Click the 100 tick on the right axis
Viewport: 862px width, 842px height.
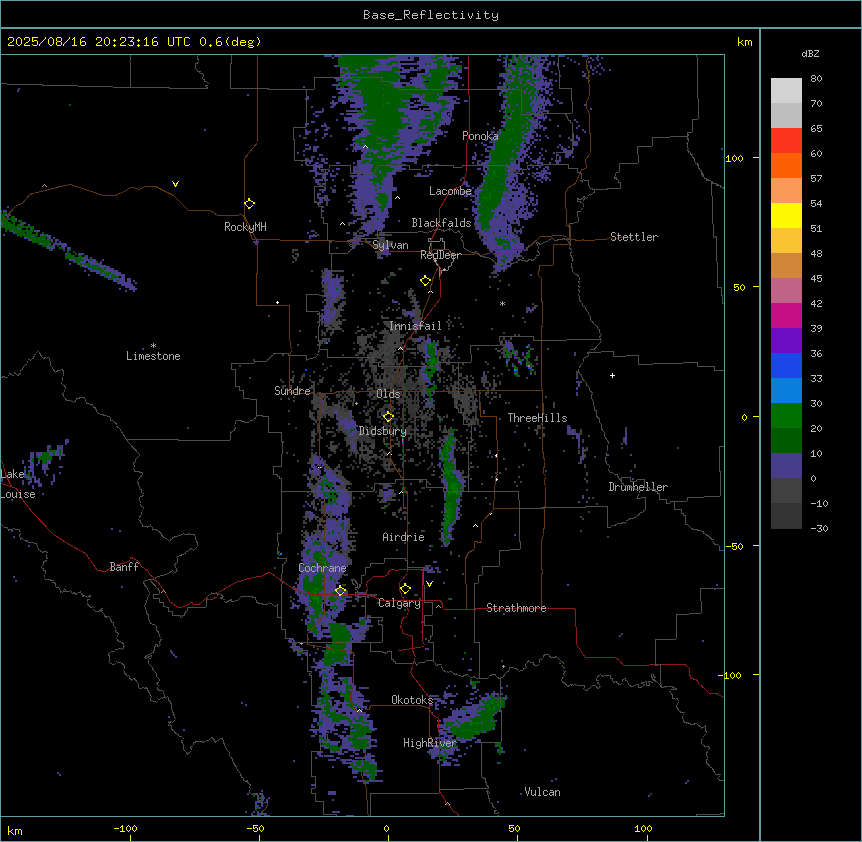point(734,158)
